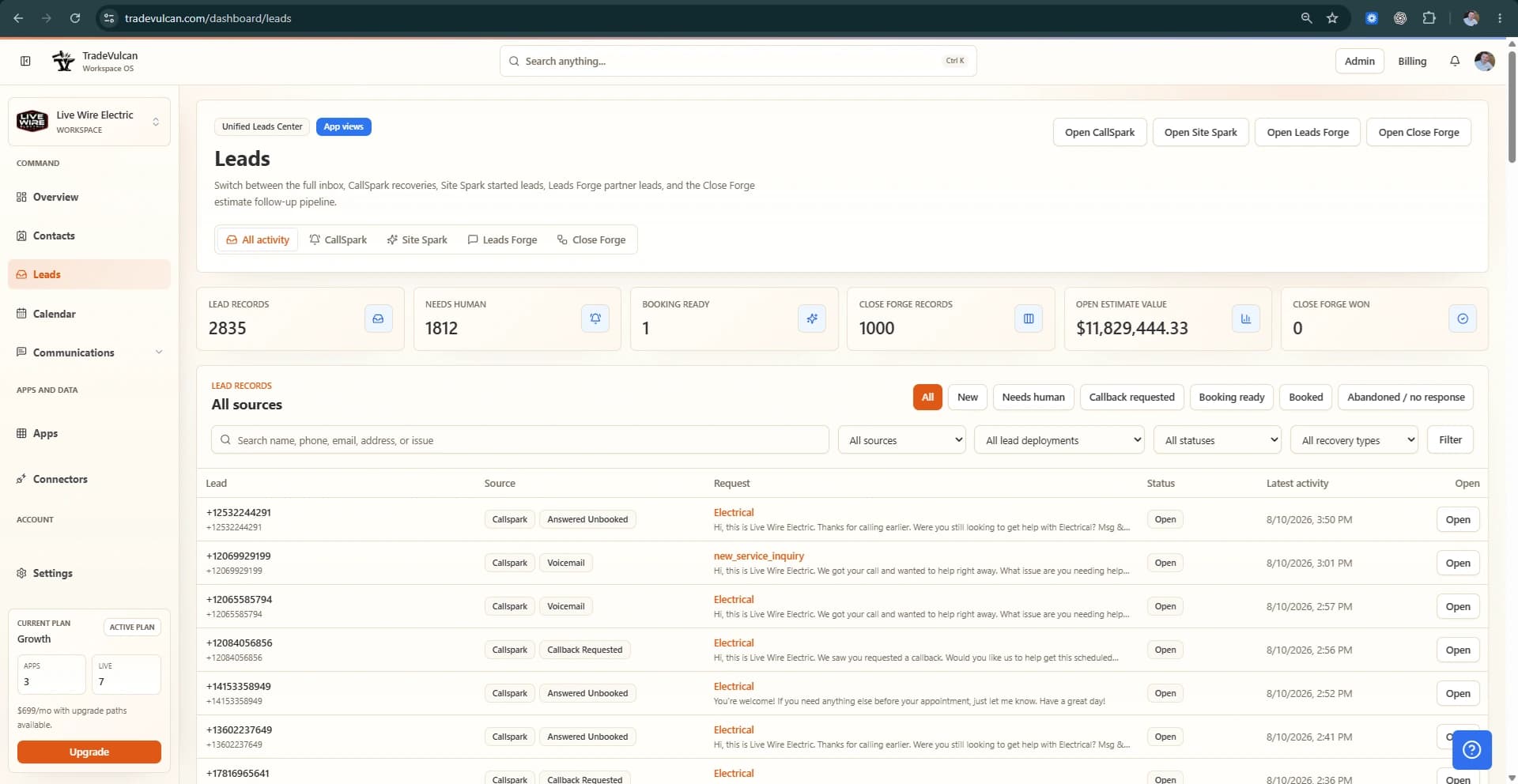The image size is (1518, 784).
Task: Click the new_service_inquiry request text
Action: coord(759,556)
